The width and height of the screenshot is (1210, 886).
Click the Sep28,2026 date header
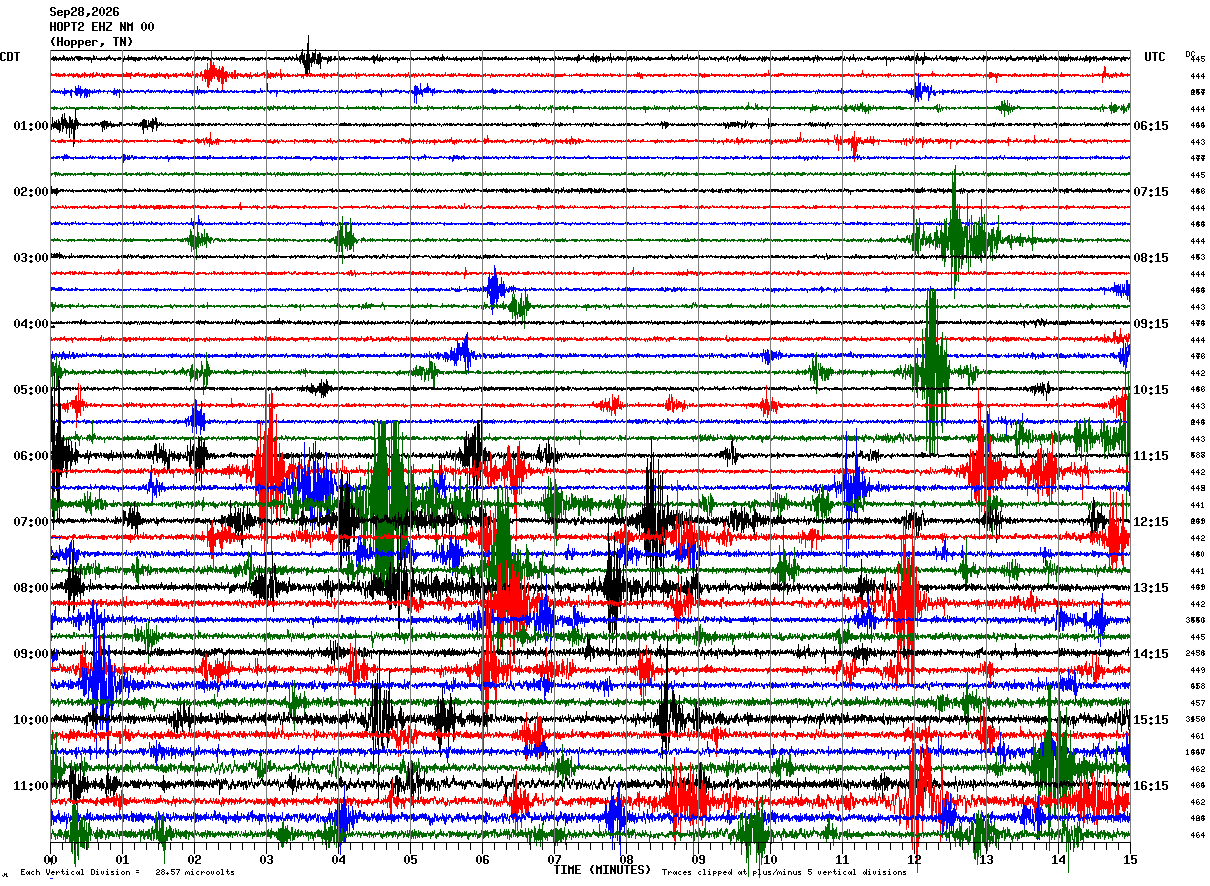(x=84, y=12)
